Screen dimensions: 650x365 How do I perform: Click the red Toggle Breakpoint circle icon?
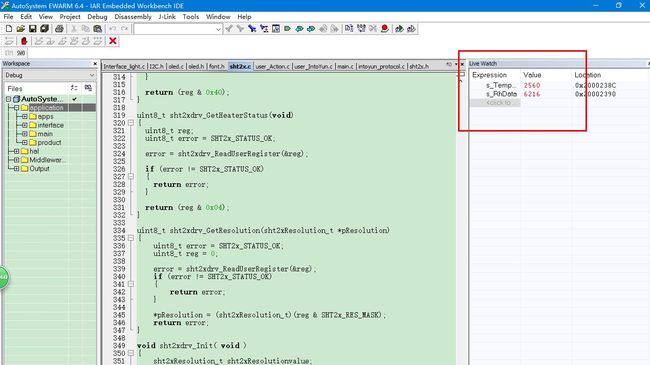[x=385, y=29]
